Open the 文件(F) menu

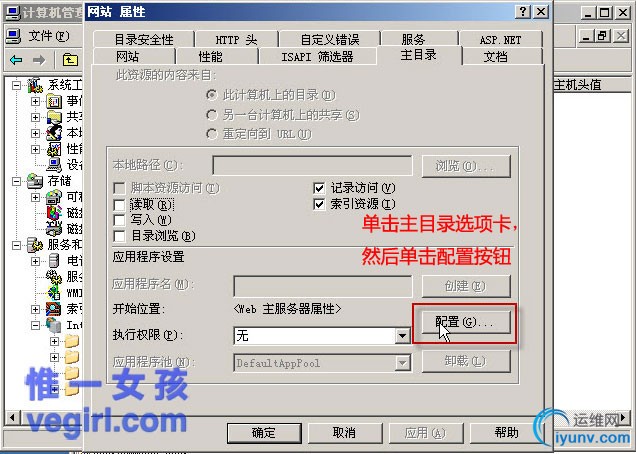click(48, 36)
